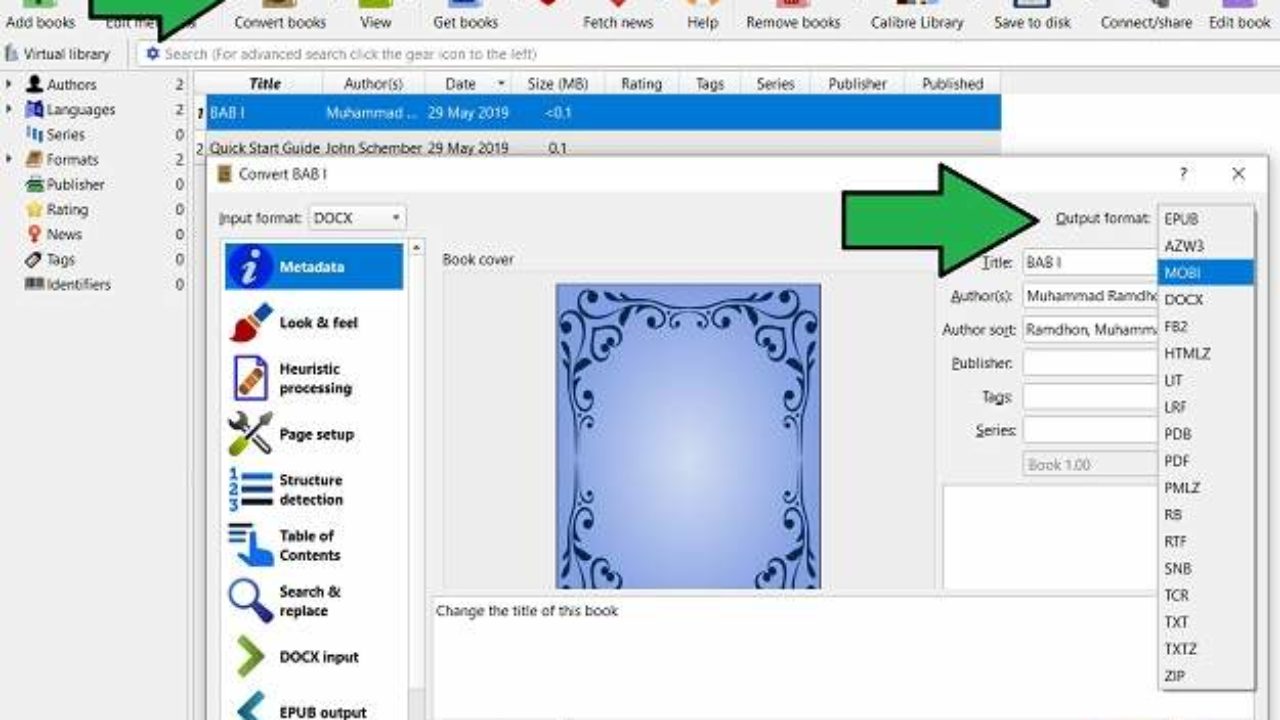Click Edit book toolbar button
Image resolution: width=1280 pixels, height=720 pixels.
[1240, 15]
